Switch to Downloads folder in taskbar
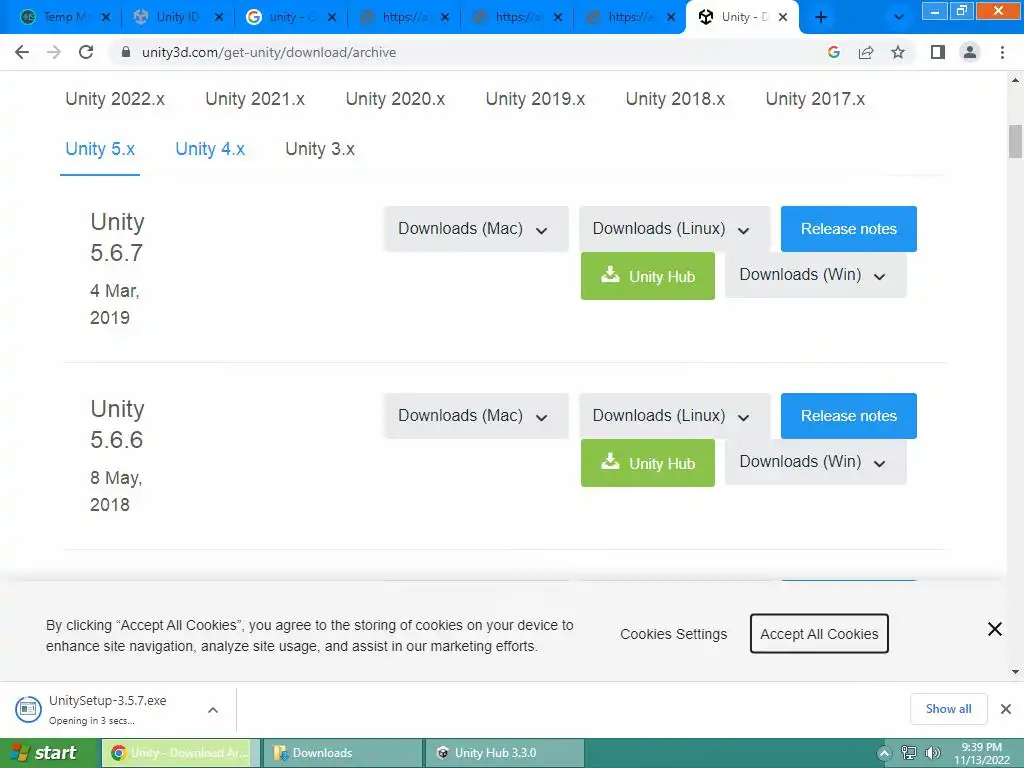The width and height of the screenshot is (1024, 768). click(342, 753)
